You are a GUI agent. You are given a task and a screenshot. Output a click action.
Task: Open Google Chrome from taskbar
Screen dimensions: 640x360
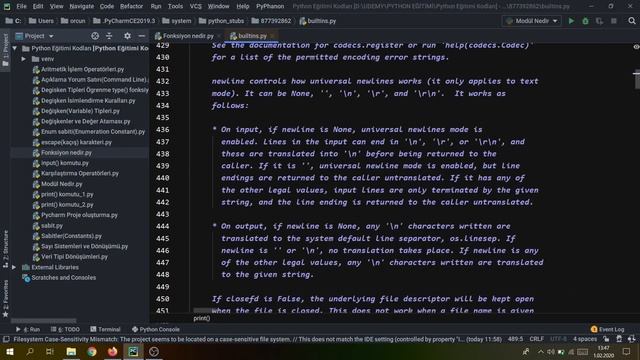point(92,351)
